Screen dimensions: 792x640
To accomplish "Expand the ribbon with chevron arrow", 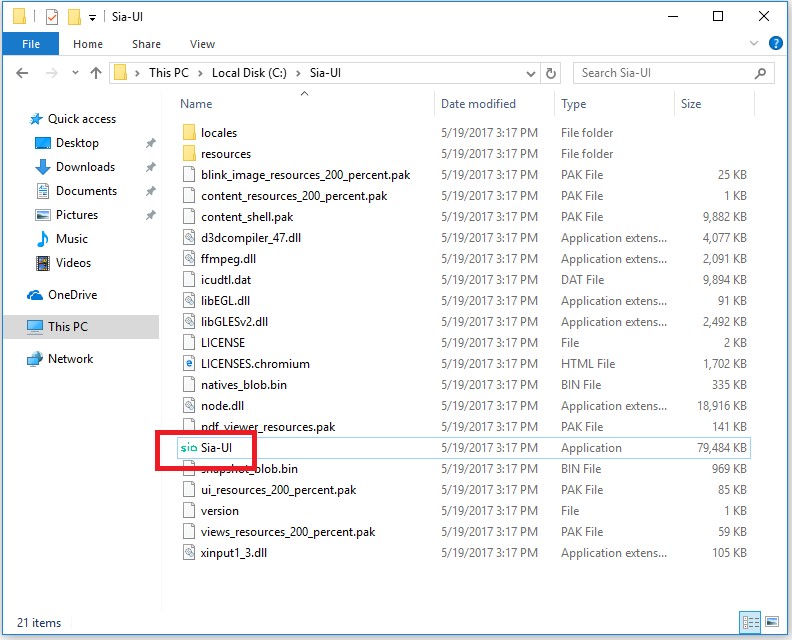I will (755, 44).
